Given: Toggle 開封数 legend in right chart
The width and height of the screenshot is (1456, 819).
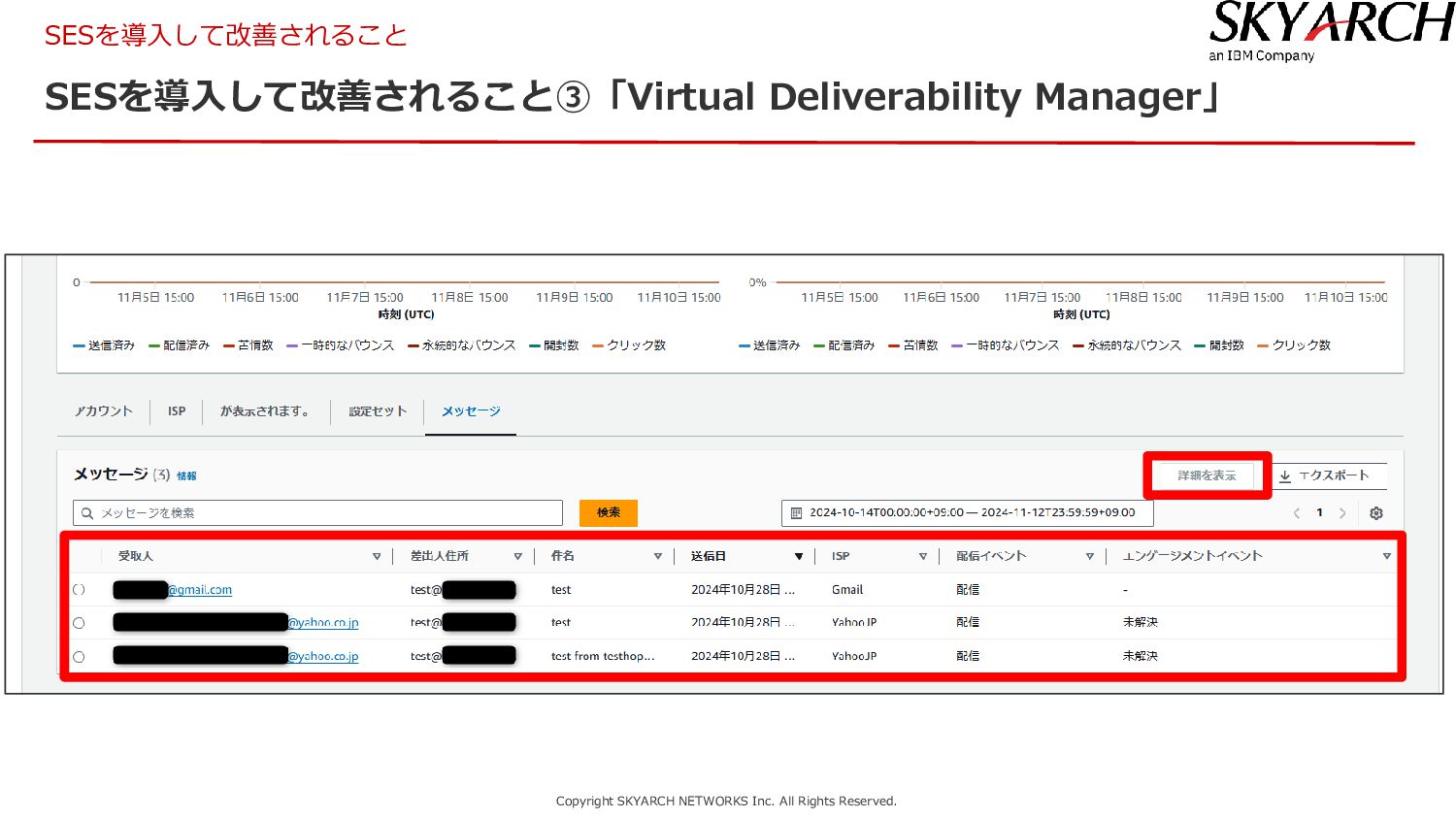Looking at the screenshot, I should pyautogui.click(x=1219, y=345).
